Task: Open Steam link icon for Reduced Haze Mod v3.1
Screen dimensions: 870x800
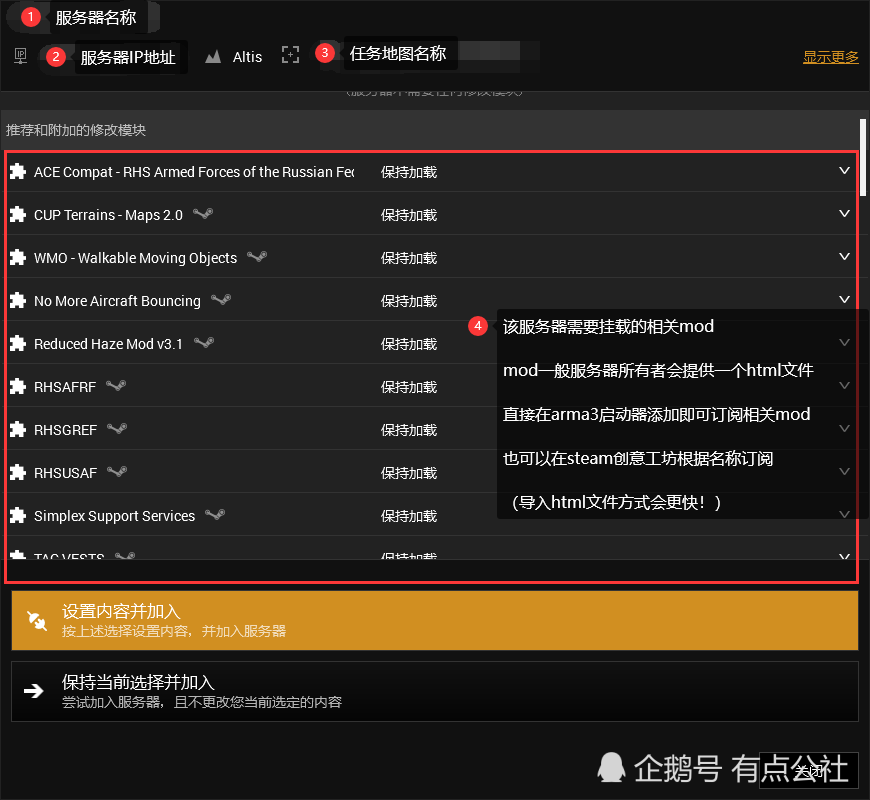Action: pyautogui.click(x=204, y=342)
